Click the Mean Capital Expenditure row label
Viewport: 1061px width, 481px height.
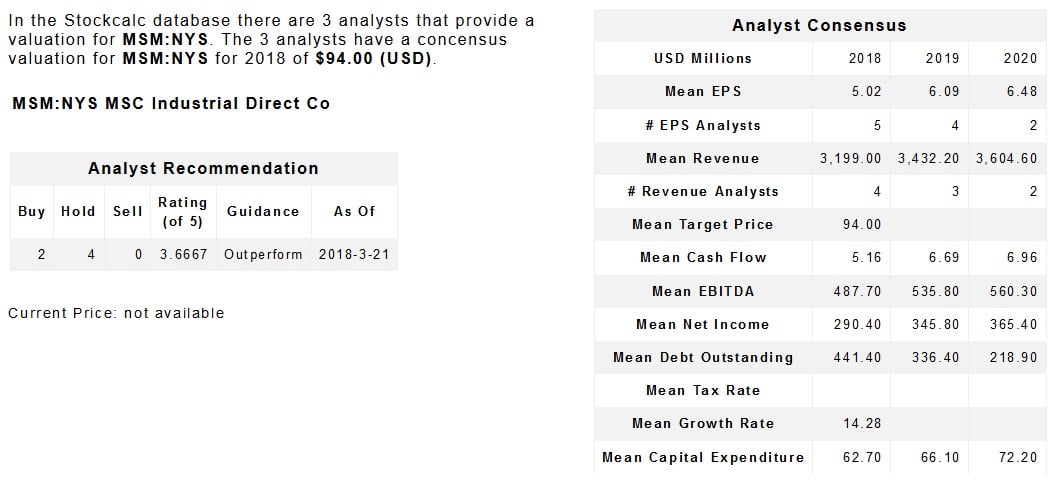[x=703, y=457]
